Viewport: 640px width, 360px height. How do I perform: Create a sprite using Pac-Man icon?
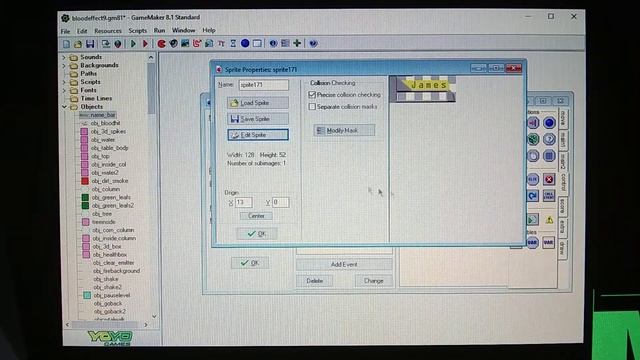[x=161, y=44]
